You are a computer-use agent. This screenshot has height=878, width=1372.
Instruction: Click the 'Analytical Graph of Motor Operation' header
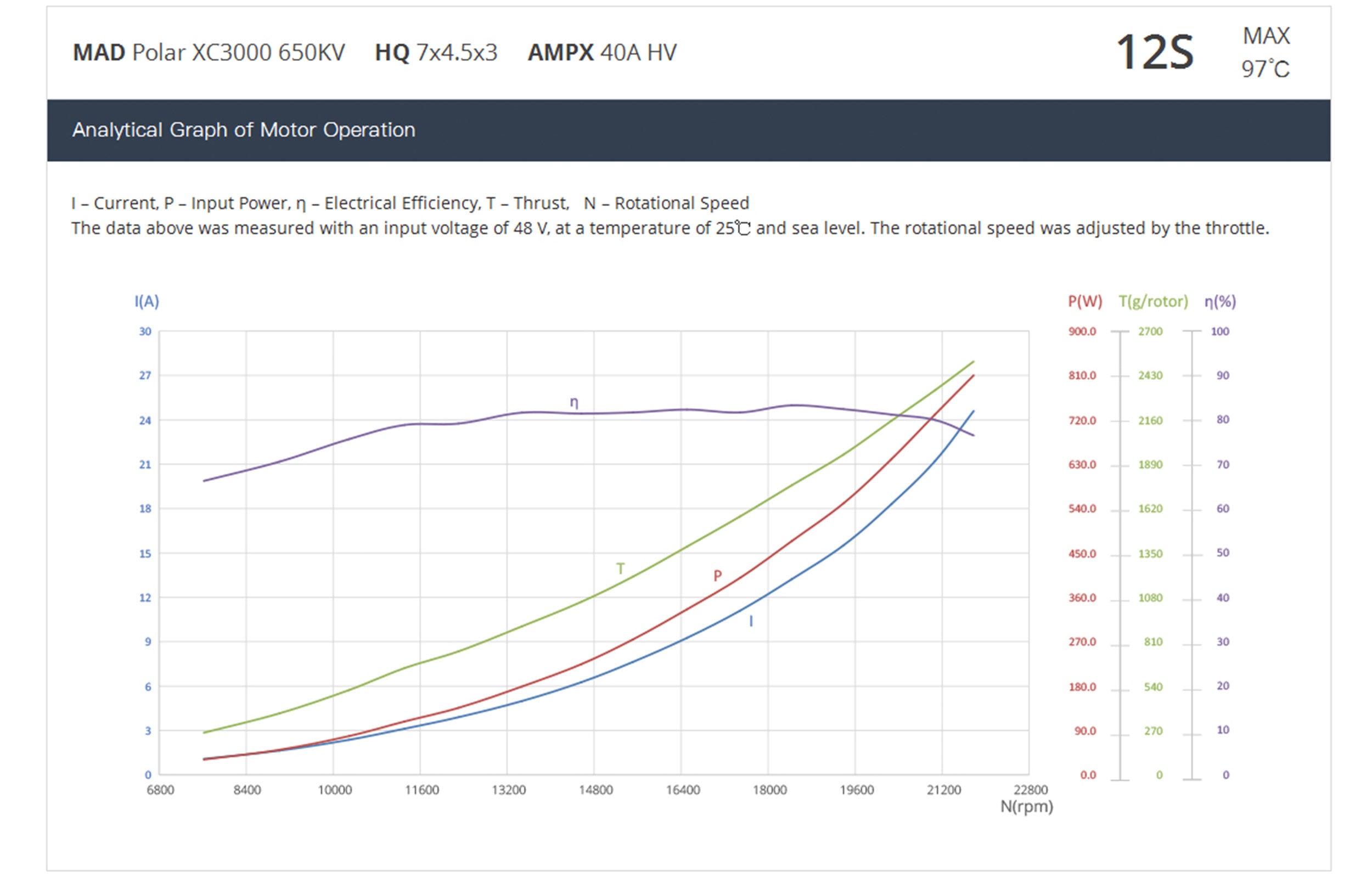coord(243,130)
